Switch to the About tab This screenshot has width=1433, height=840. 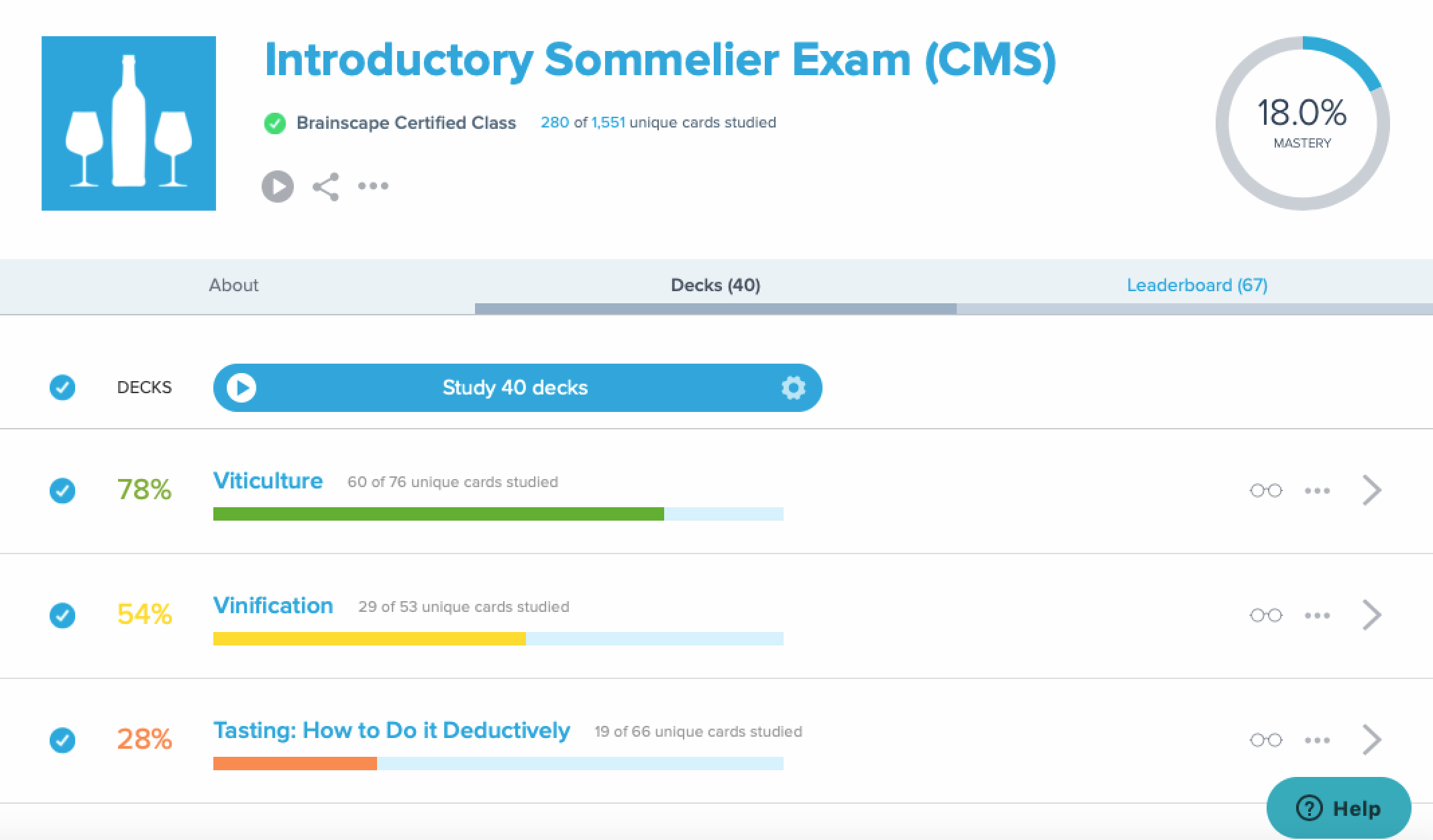[233, 285]
